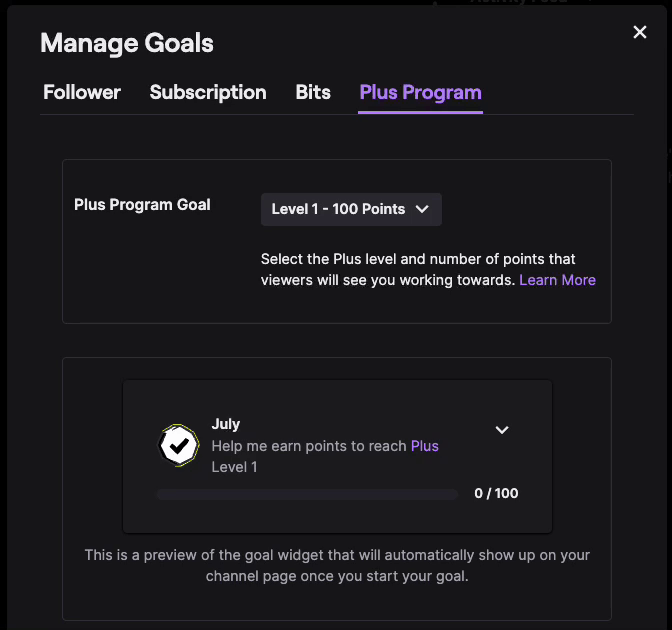Close the Manage Goals dialog

pyautogui.click(x=640, y=33)
